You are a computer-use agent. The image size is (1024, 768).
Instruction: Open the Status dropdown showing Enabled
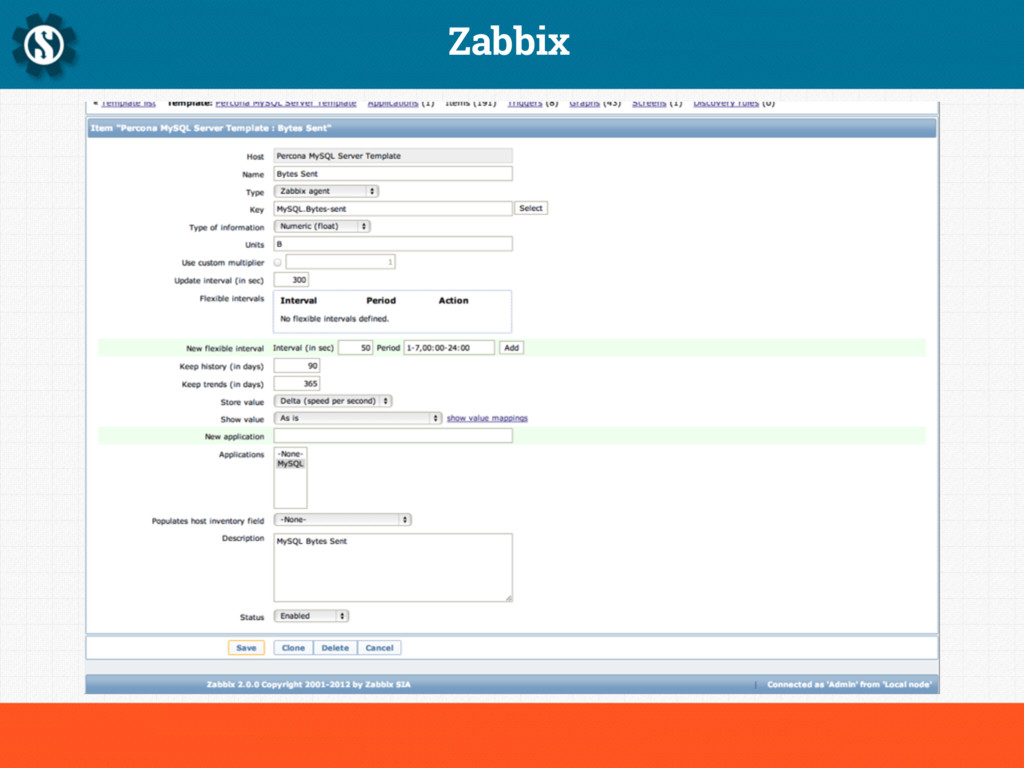pos(311,616)
